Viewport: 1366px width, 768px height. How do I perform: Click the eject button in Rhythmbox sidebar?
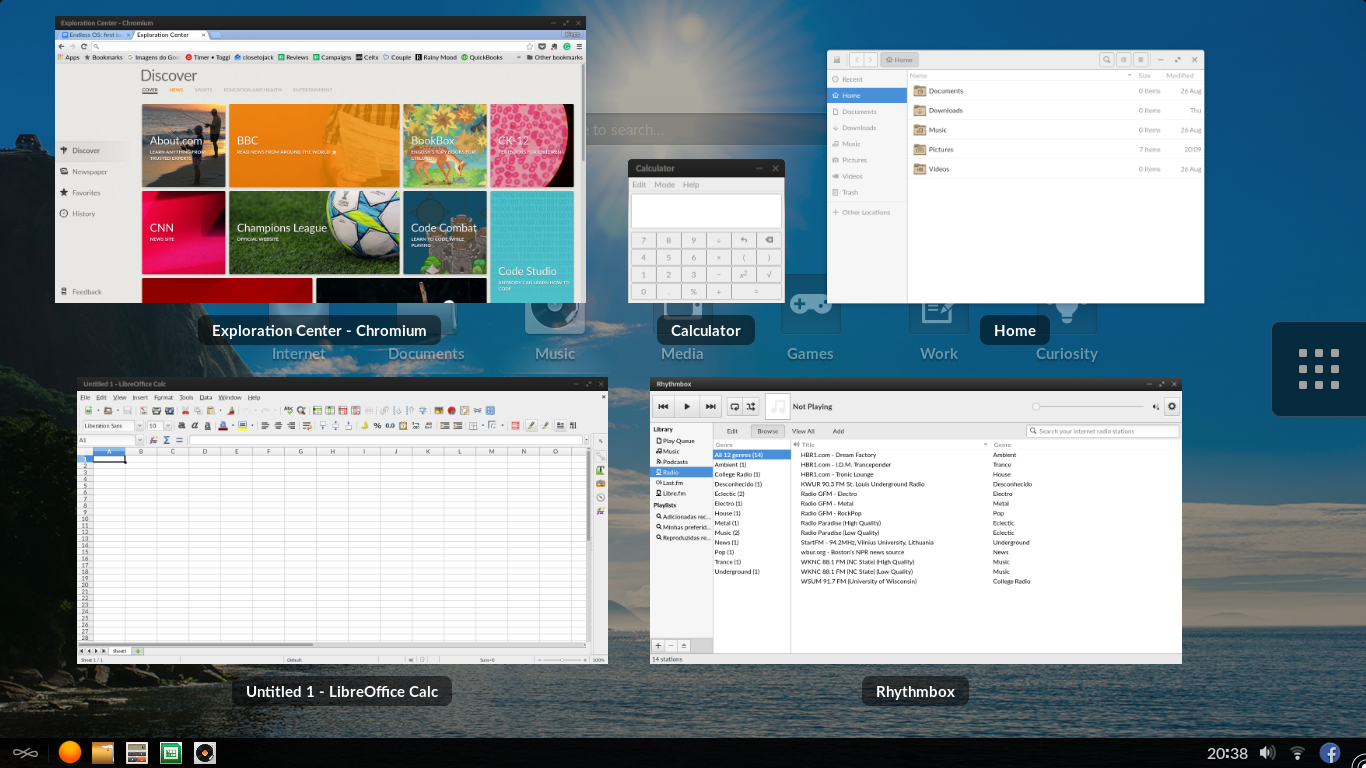pyautogui.click(x=684, y=646)
